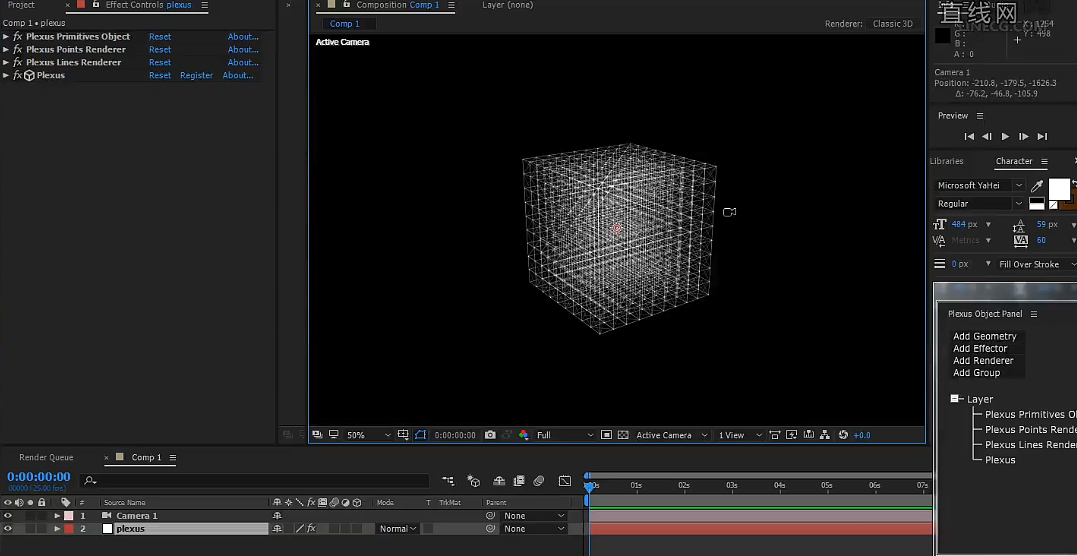Toggle the region of interest icon
The height and width of the screenshot is (556, 1077).
tap(606, 435)
